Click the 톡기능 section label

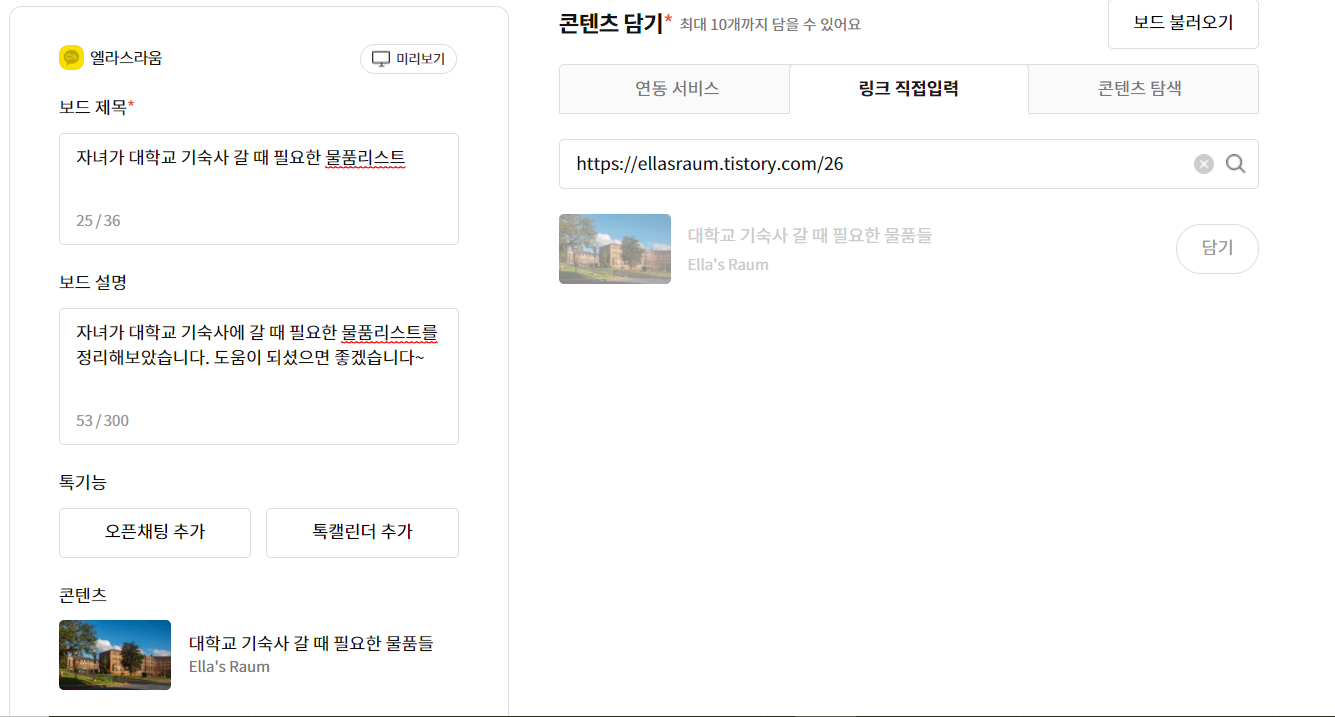point(83,482)
